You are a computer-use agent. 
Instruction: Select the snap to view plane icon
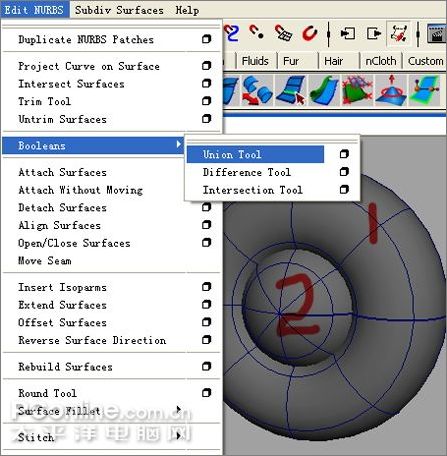283,33
